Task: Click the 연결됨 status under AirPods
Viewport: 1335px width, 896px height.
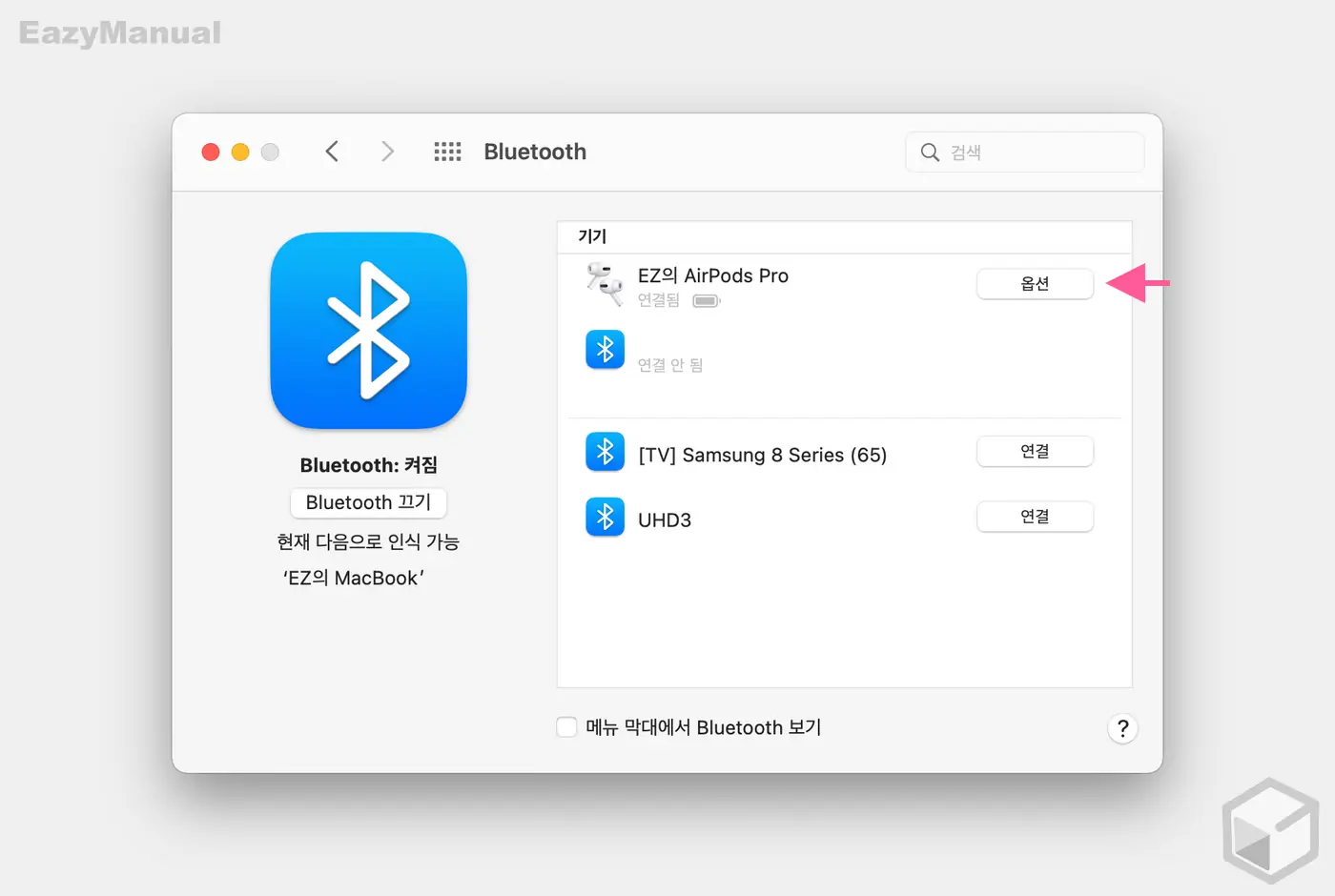Action: pos(659,300)
